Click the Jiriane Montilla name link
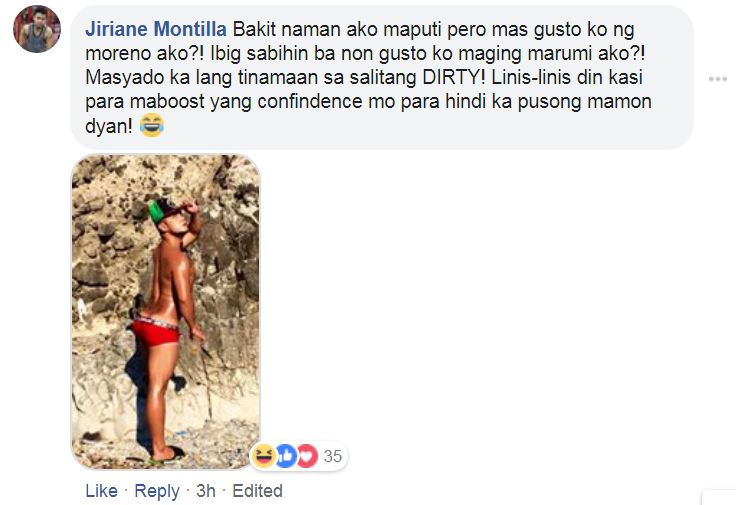Viewport: 736px width, 505px height. click(x=156, y=30)
